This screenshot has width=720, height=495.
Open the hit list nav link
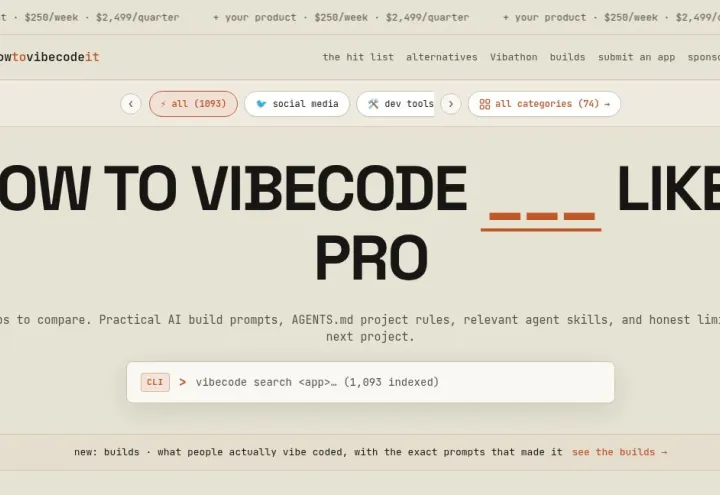pos(358,57)
